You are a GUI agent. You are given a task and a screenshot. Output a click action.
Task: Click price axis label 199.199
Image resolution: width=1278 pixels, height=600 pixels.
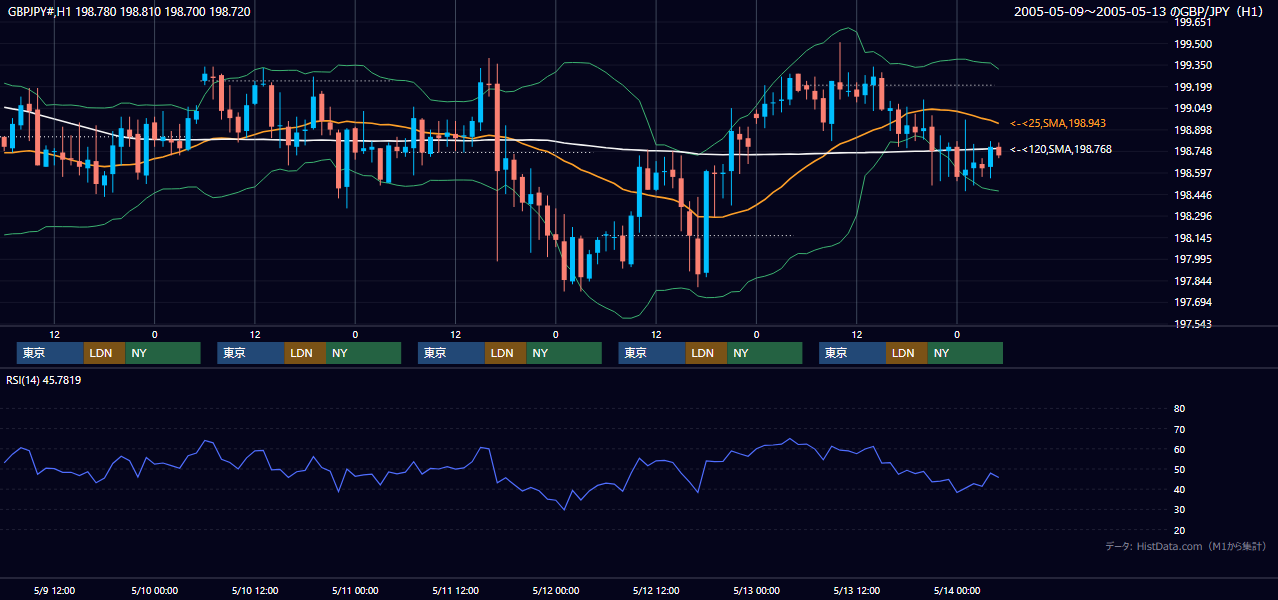tap(1192, 87)
